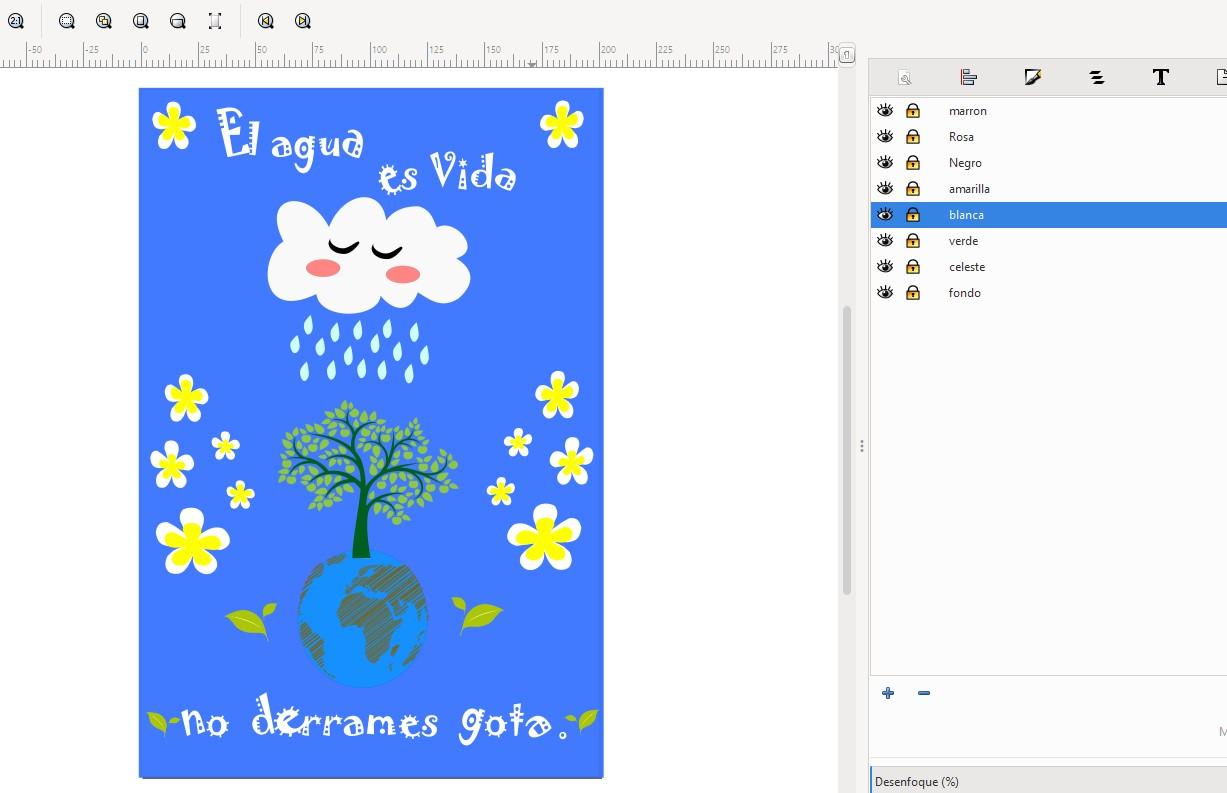Select the amarilla layer name
Screen dimensions: 1227x793
[969, 189]
